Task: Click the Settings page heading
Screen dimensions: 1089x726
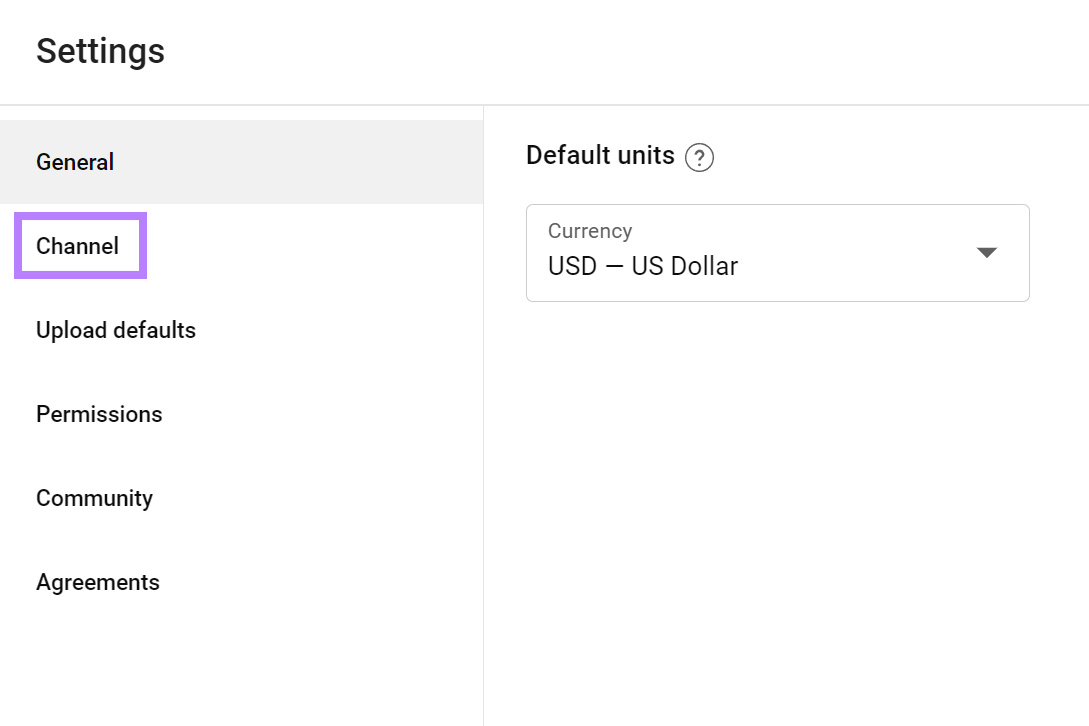Action: [100, 51]
